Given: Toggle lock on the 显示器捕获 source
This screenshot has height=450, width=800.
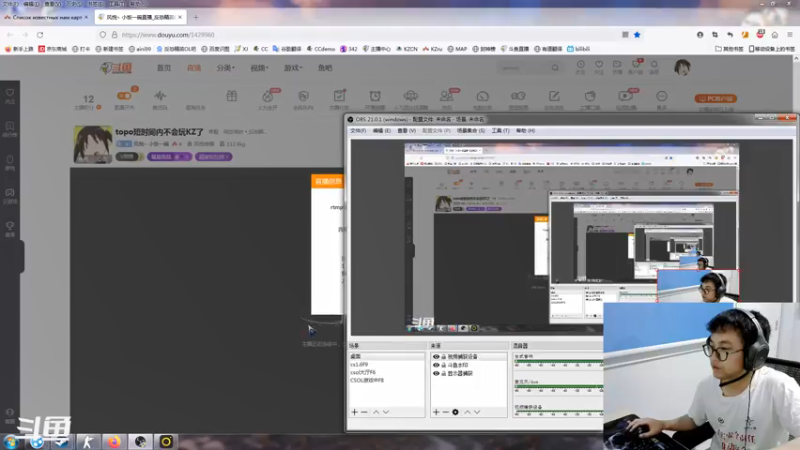Looking at the screenshot, I should pos(443,373).
